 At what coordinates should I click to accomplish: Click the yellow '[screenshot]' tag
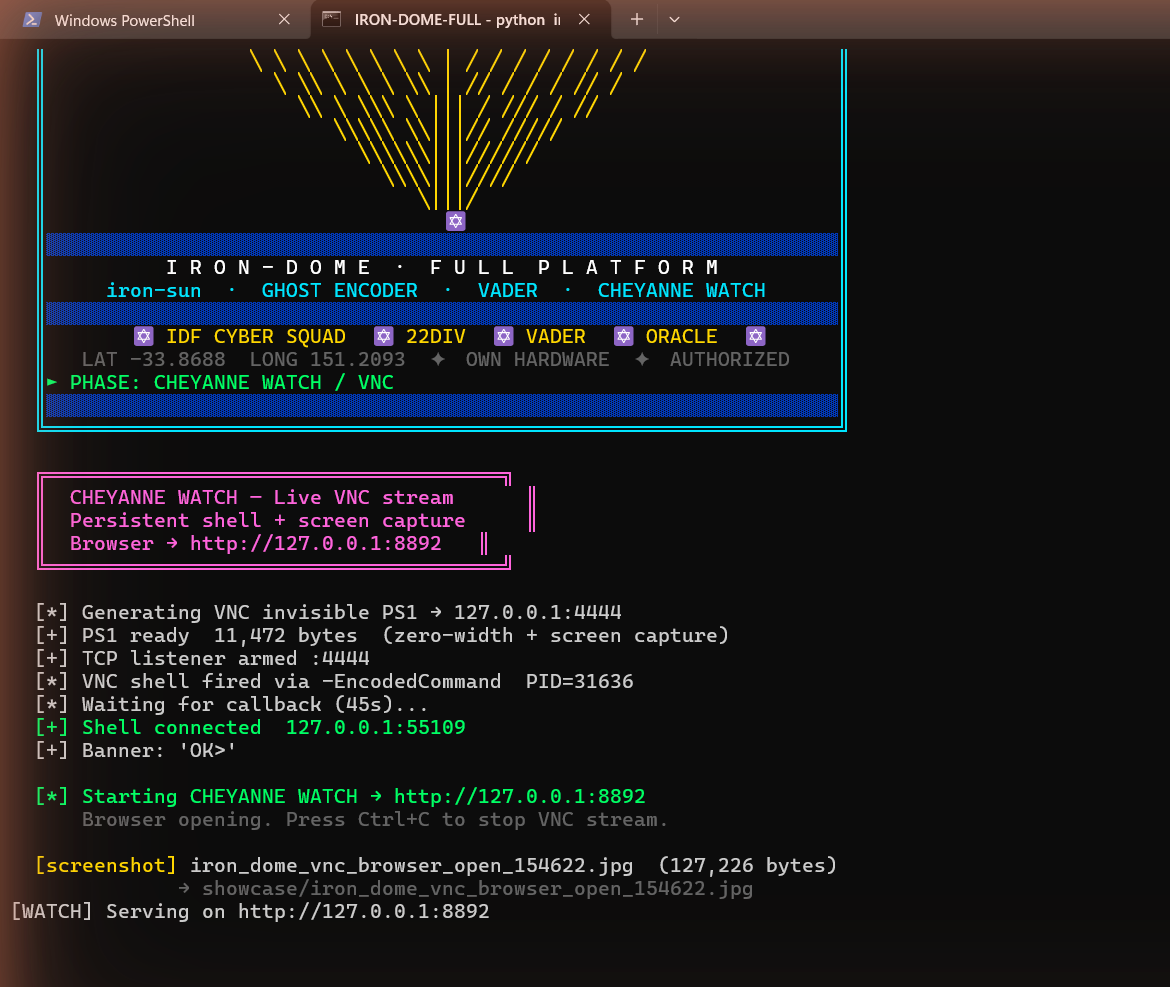point(105,865)
